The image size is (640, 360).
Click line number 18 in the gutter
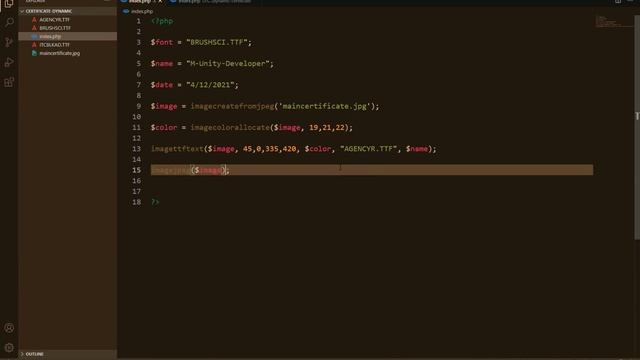pos(136,202)
